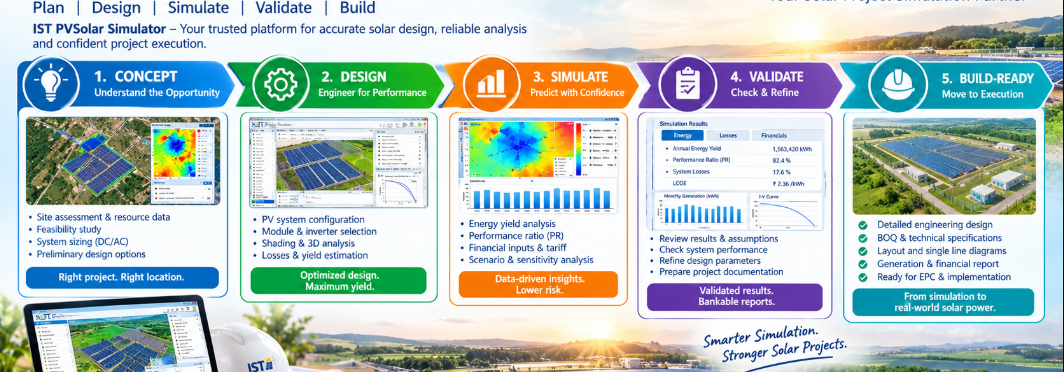Click the IST PVSolar Simulator heading text
The height and width of the screenshot is (372, 1064).
tap(99, 30)
